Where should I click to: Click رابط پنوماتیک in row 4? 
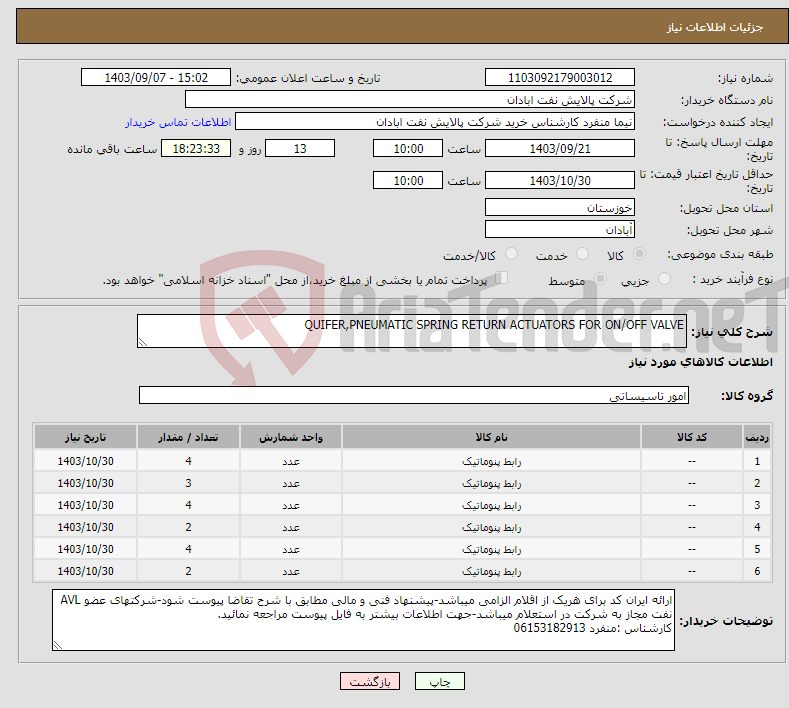[491, 527]
